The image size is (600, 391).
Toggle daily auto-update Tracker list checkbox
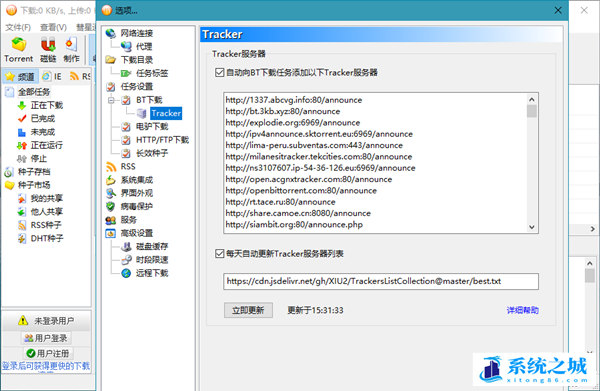click(219, 253)
